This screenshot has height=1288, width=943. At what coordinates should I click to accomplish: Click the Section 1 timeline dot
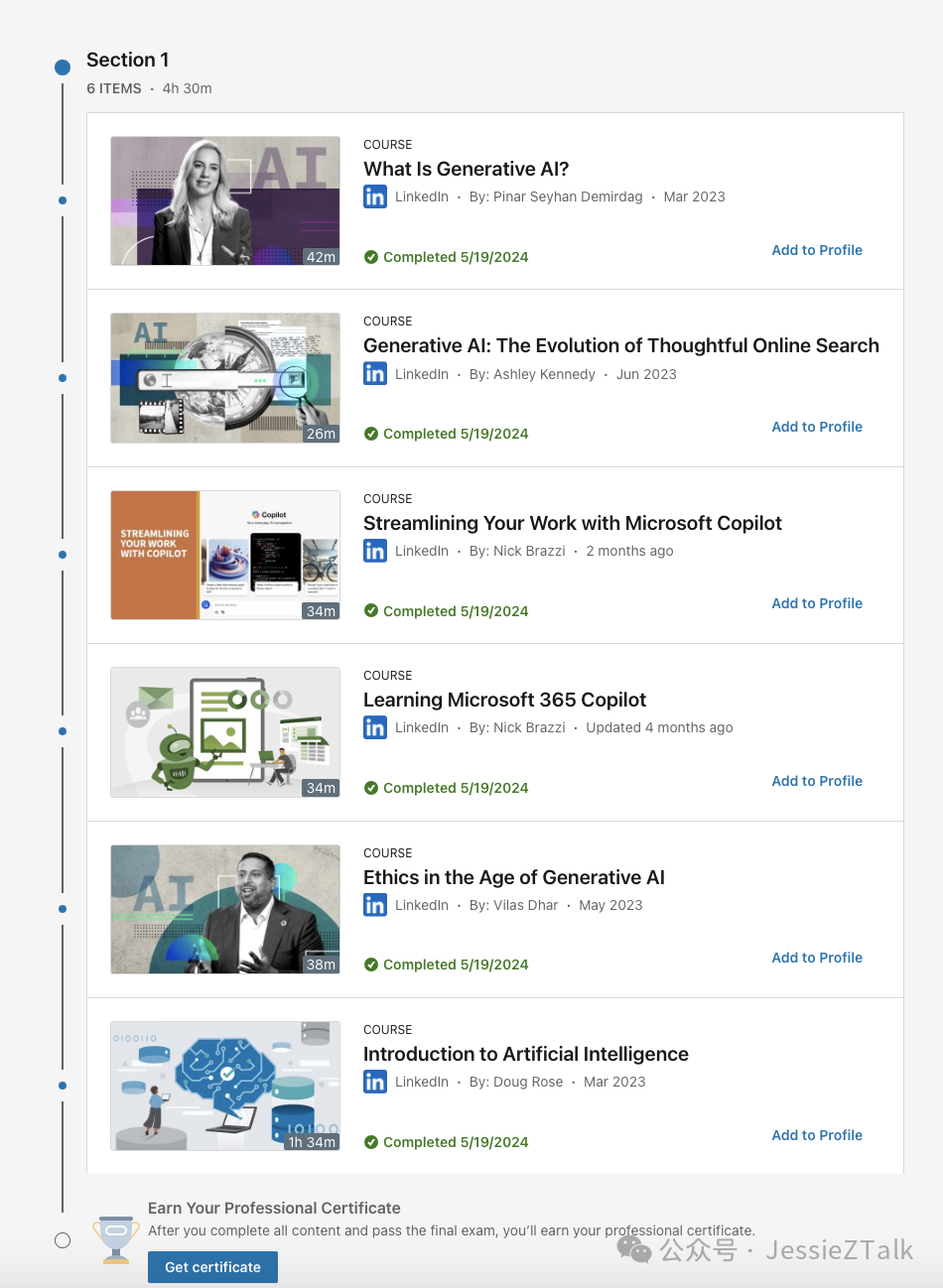63,67
